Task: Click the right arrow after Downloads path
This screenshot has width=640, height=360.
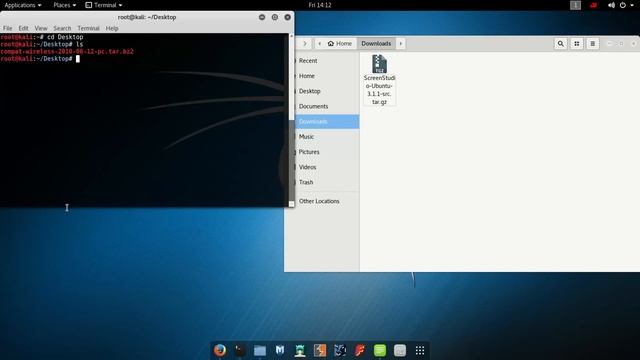Action: (x=400, y=43)
